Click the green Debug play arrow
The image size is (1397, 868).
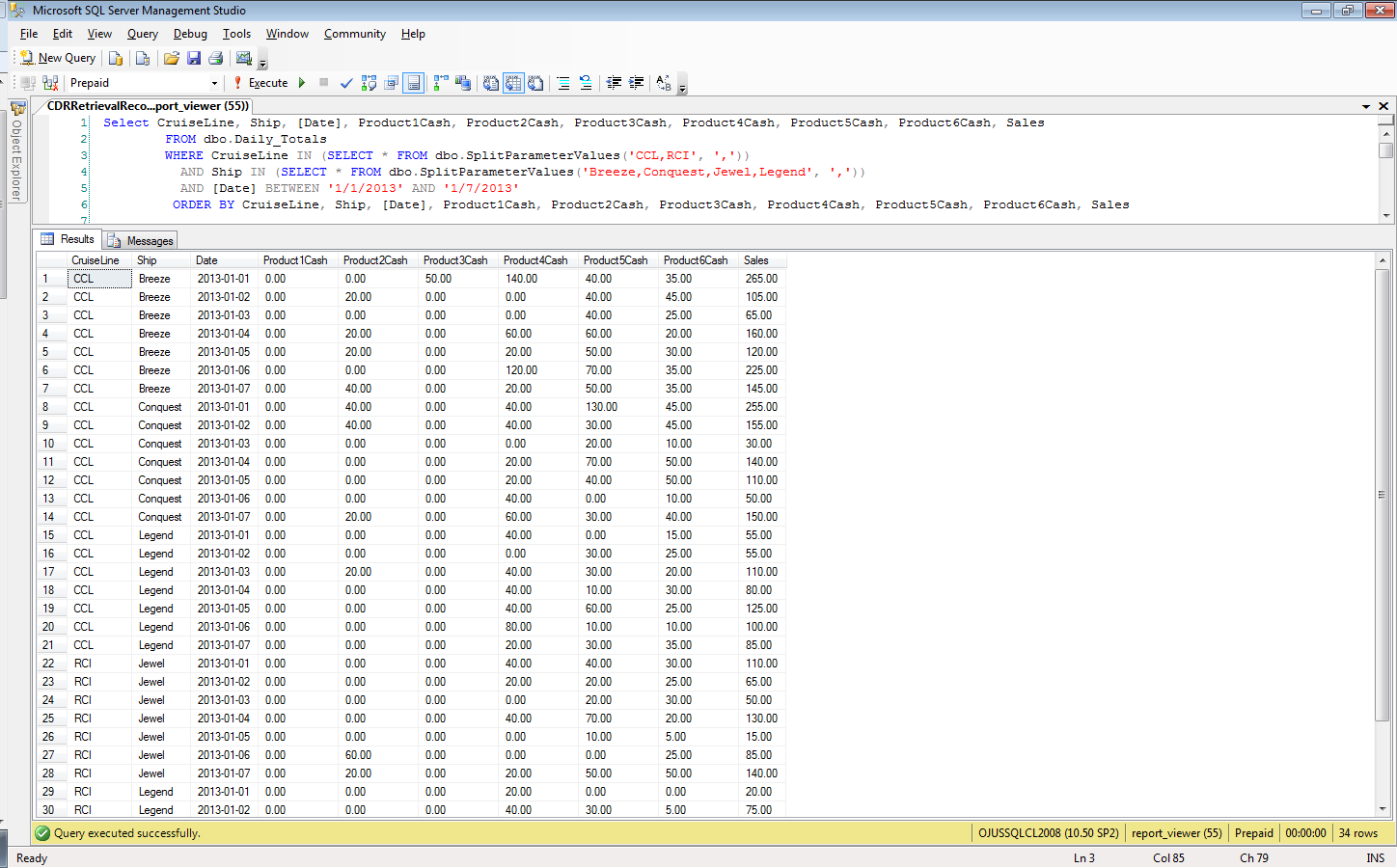pos(302,83)
